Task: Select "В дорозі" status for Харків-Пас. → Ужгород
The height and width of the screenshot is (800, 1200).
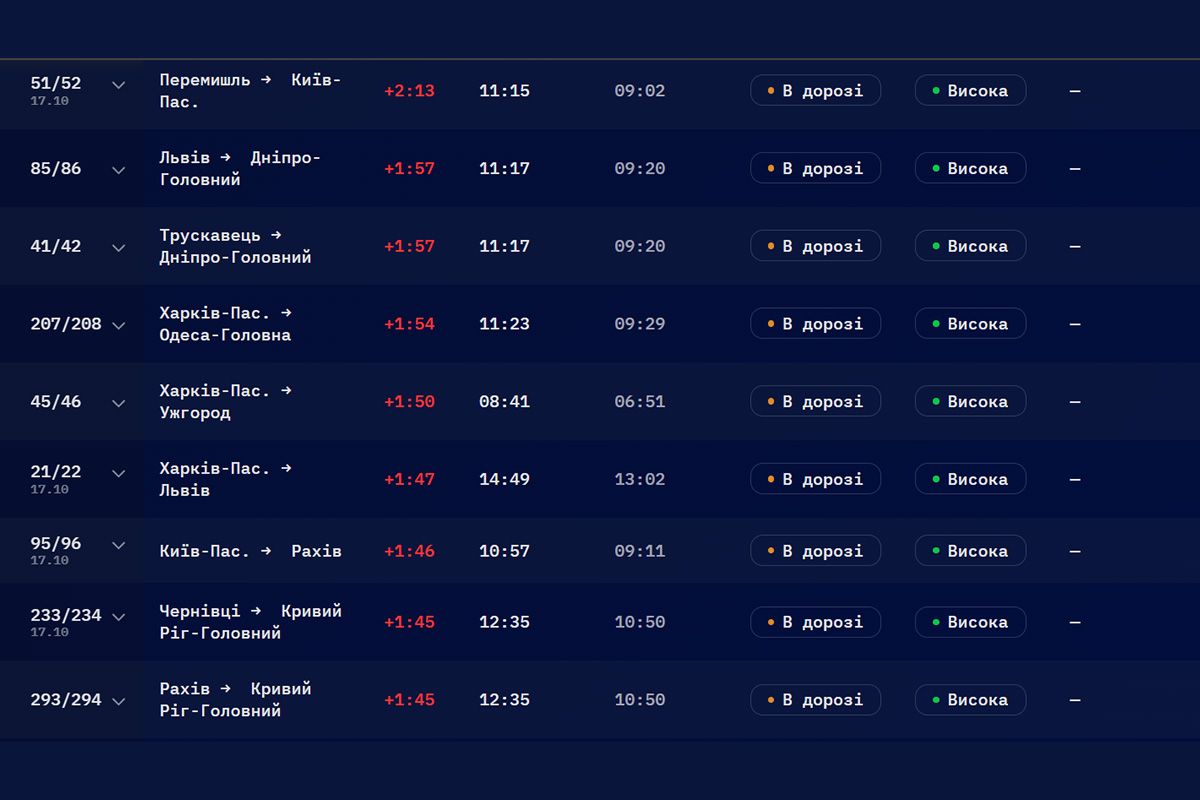Action: (815, 401)
